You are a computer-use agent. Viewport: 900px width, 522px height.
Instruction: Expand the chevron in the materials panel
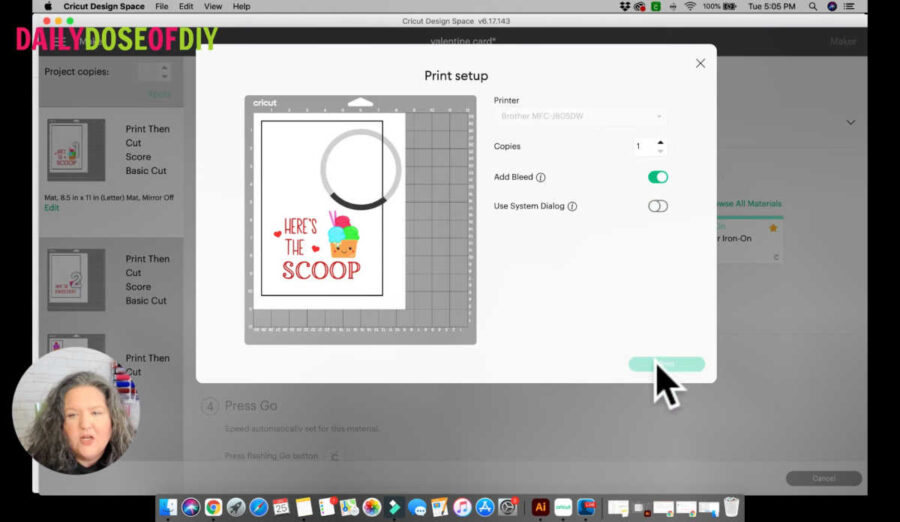tap(851, 122)
